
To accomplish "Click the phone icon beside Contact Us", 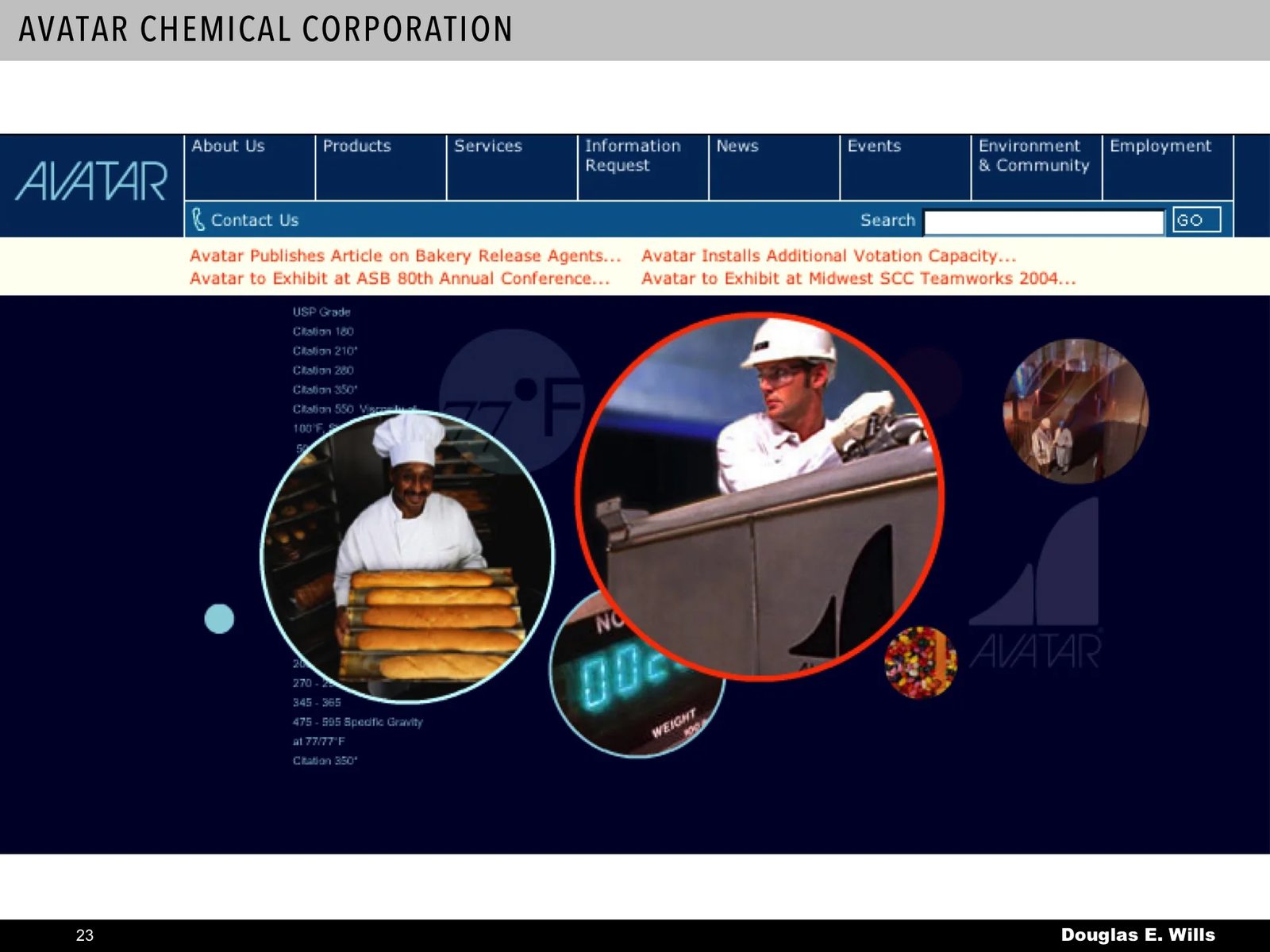I will pyautogui.click(x=198, y=219).
